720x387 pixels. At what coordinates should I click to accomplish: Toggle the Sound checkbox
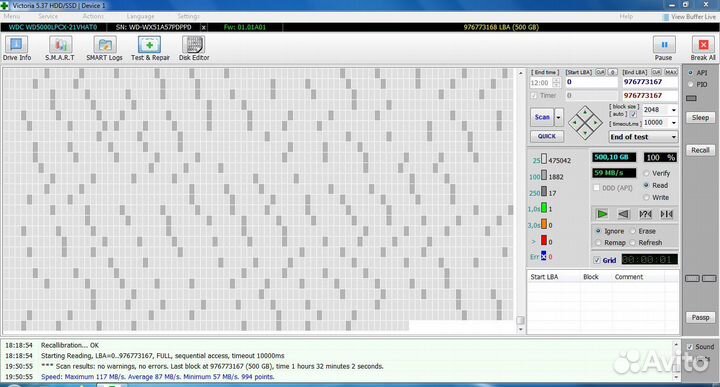point(690,347)
